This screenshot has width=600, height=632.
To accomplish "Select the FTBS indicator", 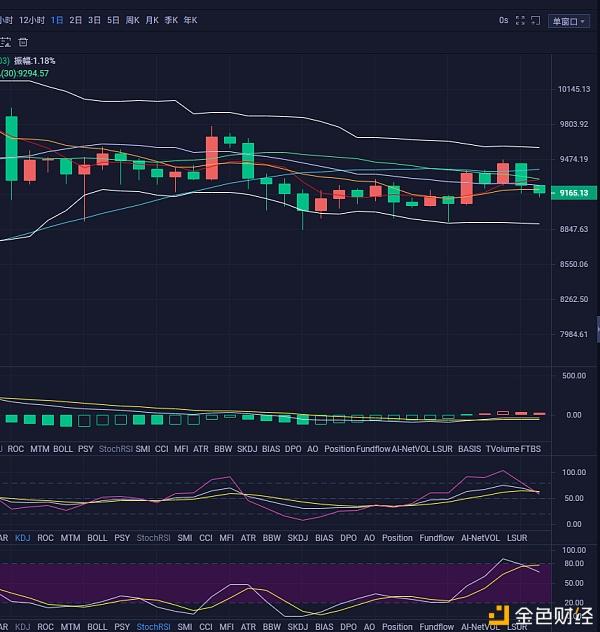I will click(x=531, y=449).
